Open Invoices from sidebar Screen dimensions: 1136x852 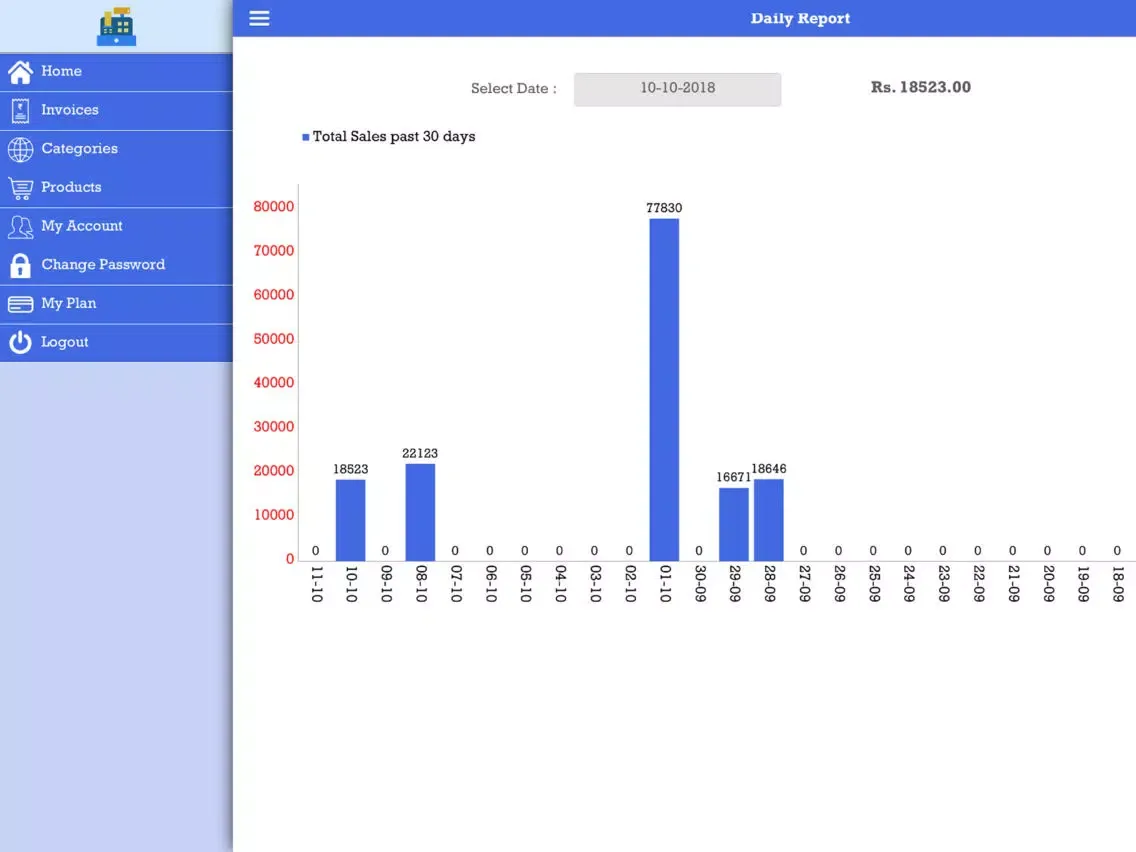point(116,110)
